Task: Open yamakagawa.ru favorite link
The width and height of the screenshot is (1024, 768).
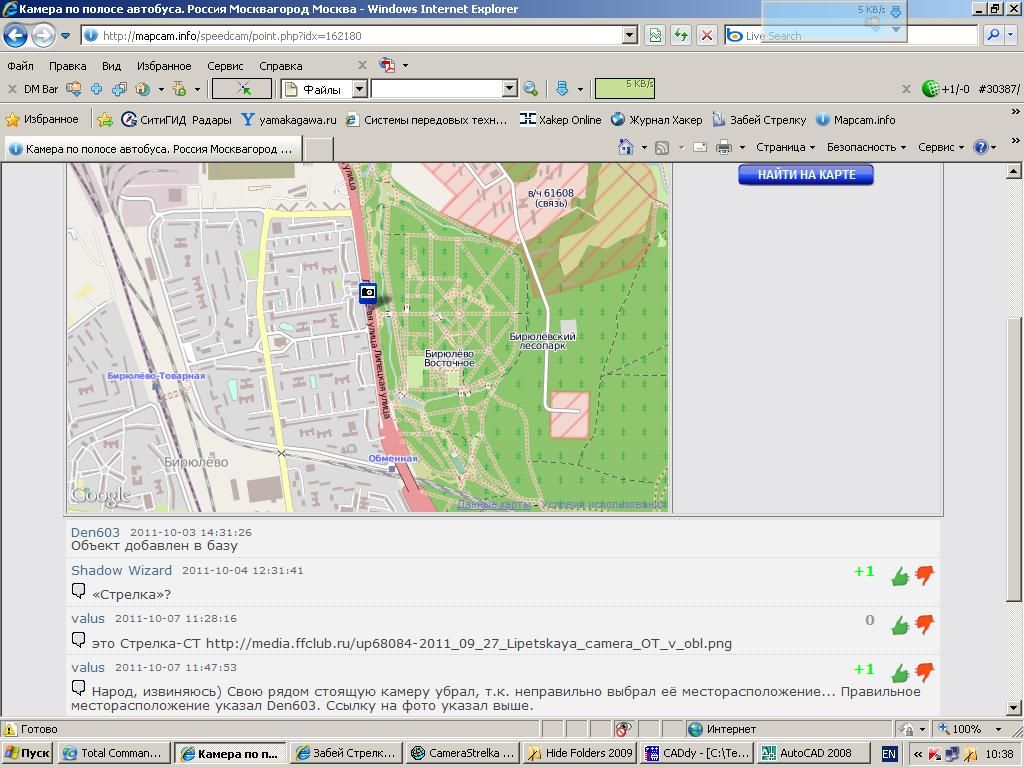Action: (x=289, y=120)
